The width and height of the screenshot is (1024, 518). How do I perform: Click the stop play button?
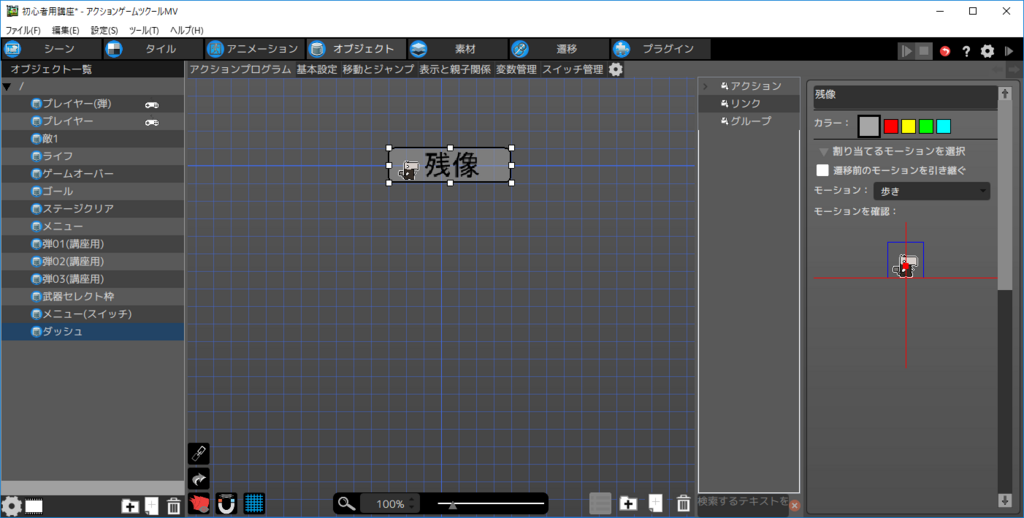tap(923, 51)
